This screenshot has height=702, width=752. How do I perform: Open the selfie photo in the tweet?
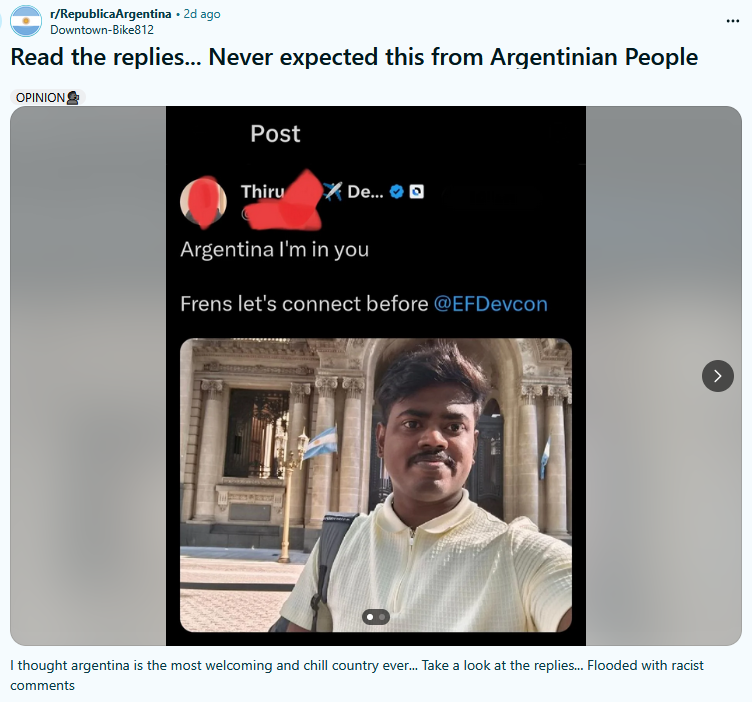(x=376, y=485)
